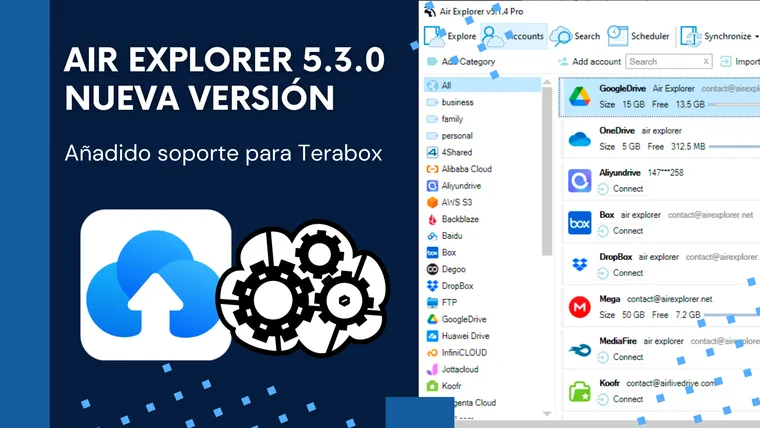
Task: Select InfiniCLOUD in the list
Action: pos(457,353)
